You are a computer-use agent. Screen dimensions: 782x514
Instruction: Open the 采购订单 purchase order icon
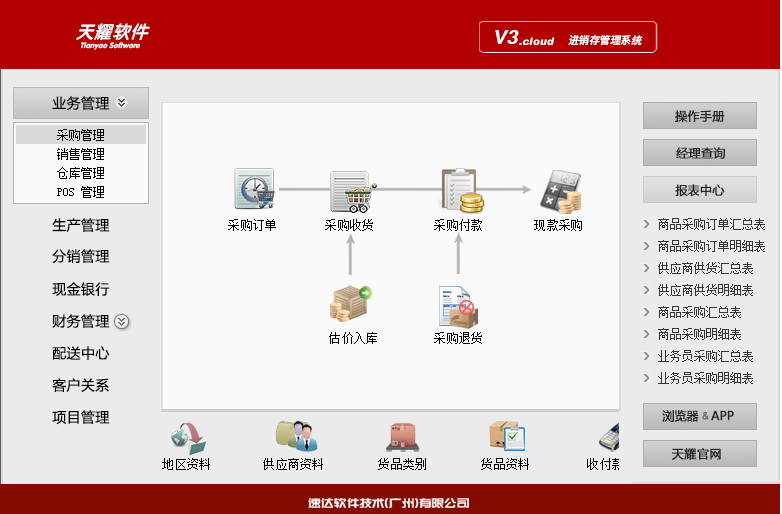coord(254,188)
